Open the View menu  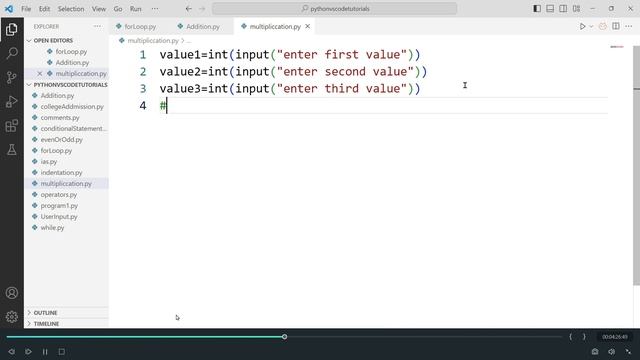99,9
